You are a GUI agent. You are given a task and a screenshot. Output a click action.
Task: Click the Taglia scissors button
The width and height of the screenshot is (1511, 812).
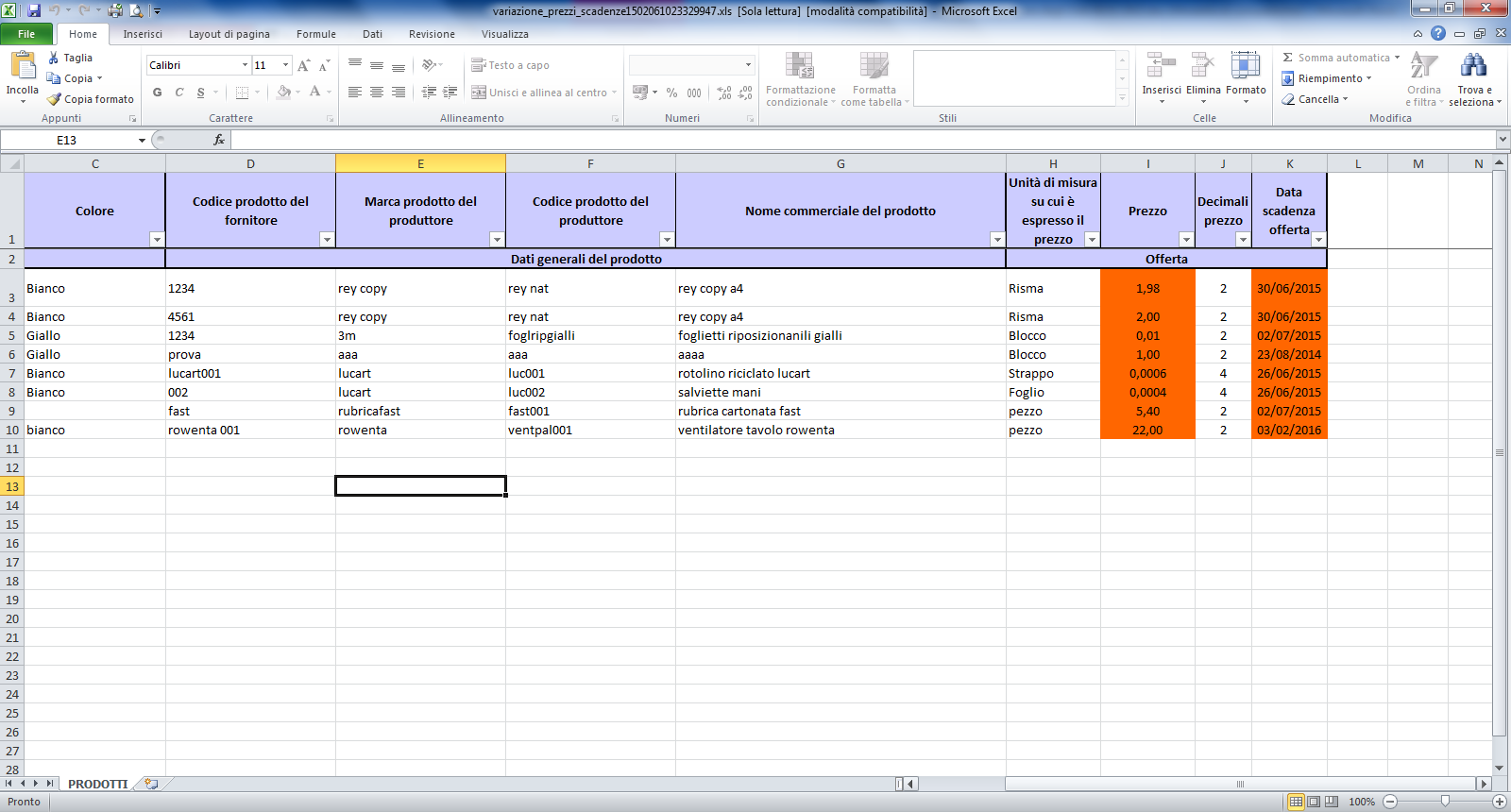(x=70, y=58)
